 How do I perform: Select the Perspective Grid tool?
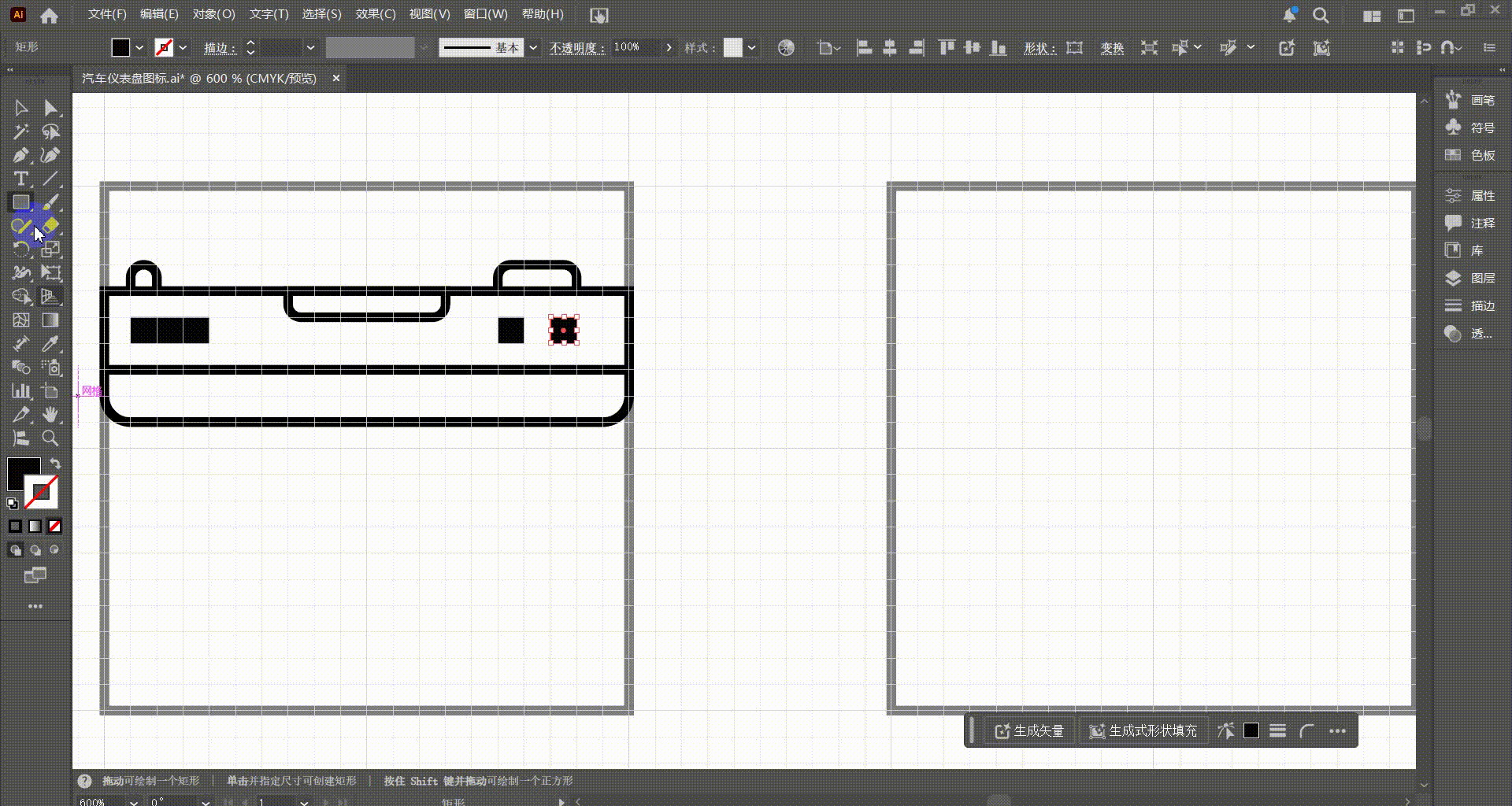click(x=50, y=297)
